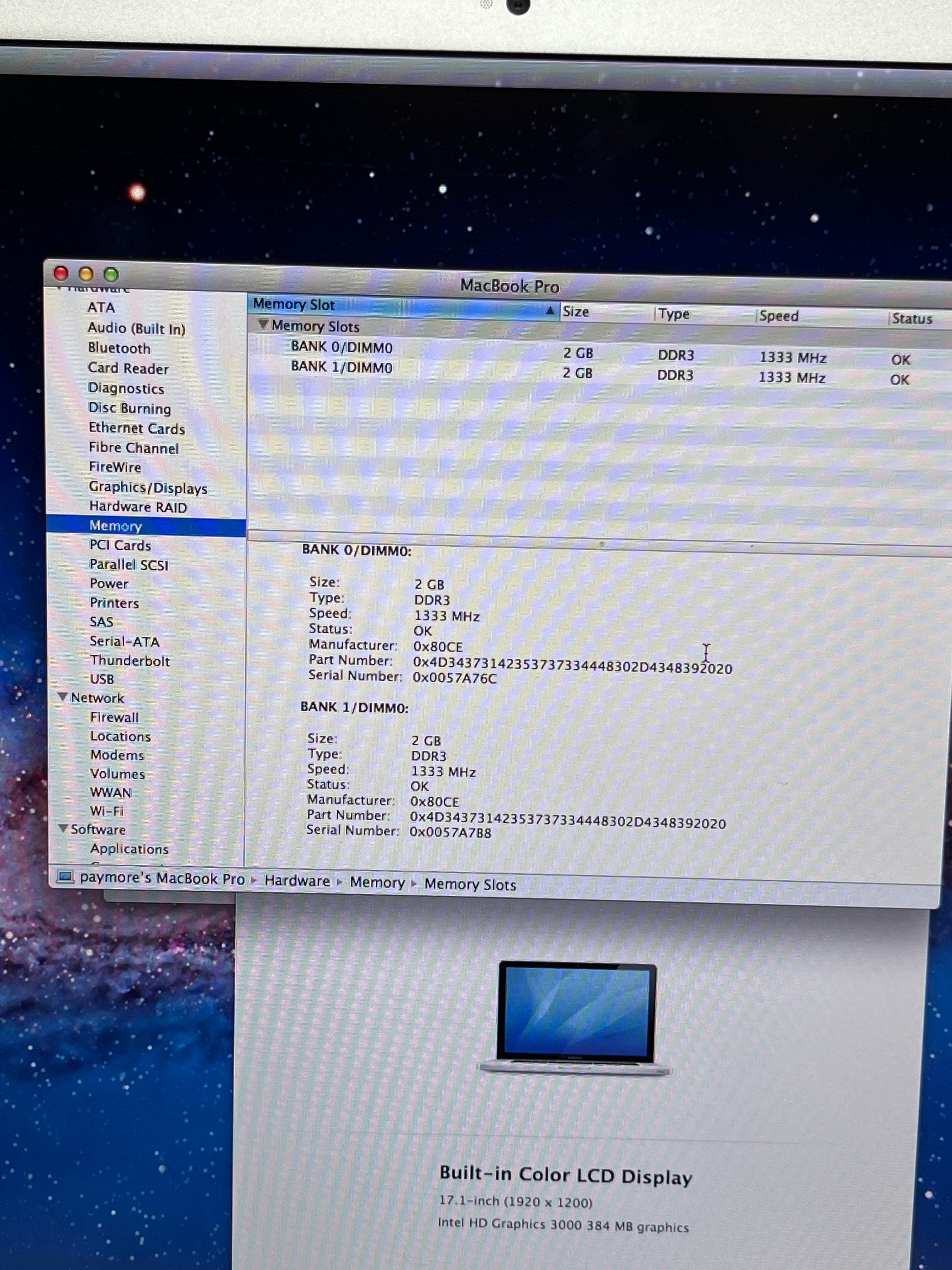Click the yellow minimize window button
952x1270 pixels.
tap(86, 274)
